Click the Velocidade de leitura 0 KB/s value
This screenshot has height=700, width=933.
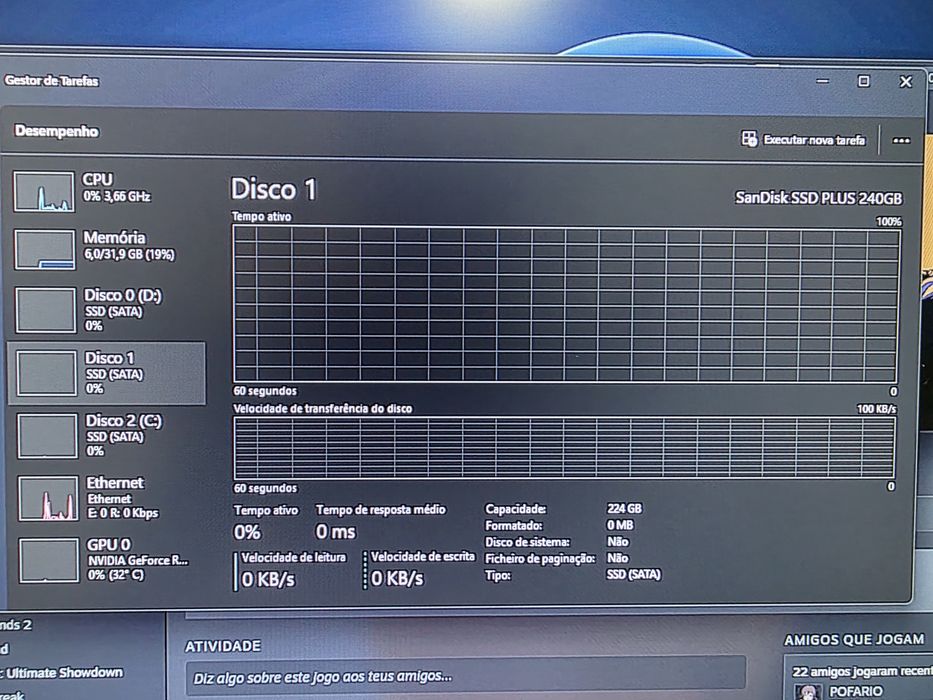[x=268, y=579]
